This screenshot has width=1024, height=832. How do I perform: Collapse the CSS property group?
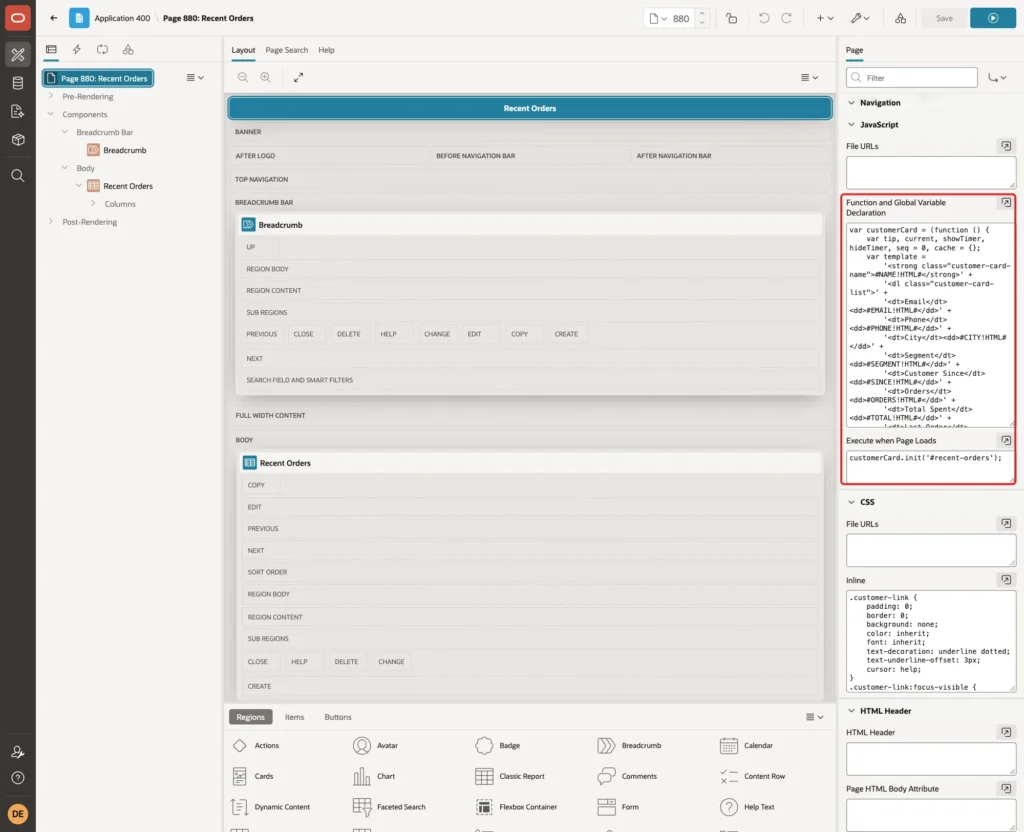(851, 502)
